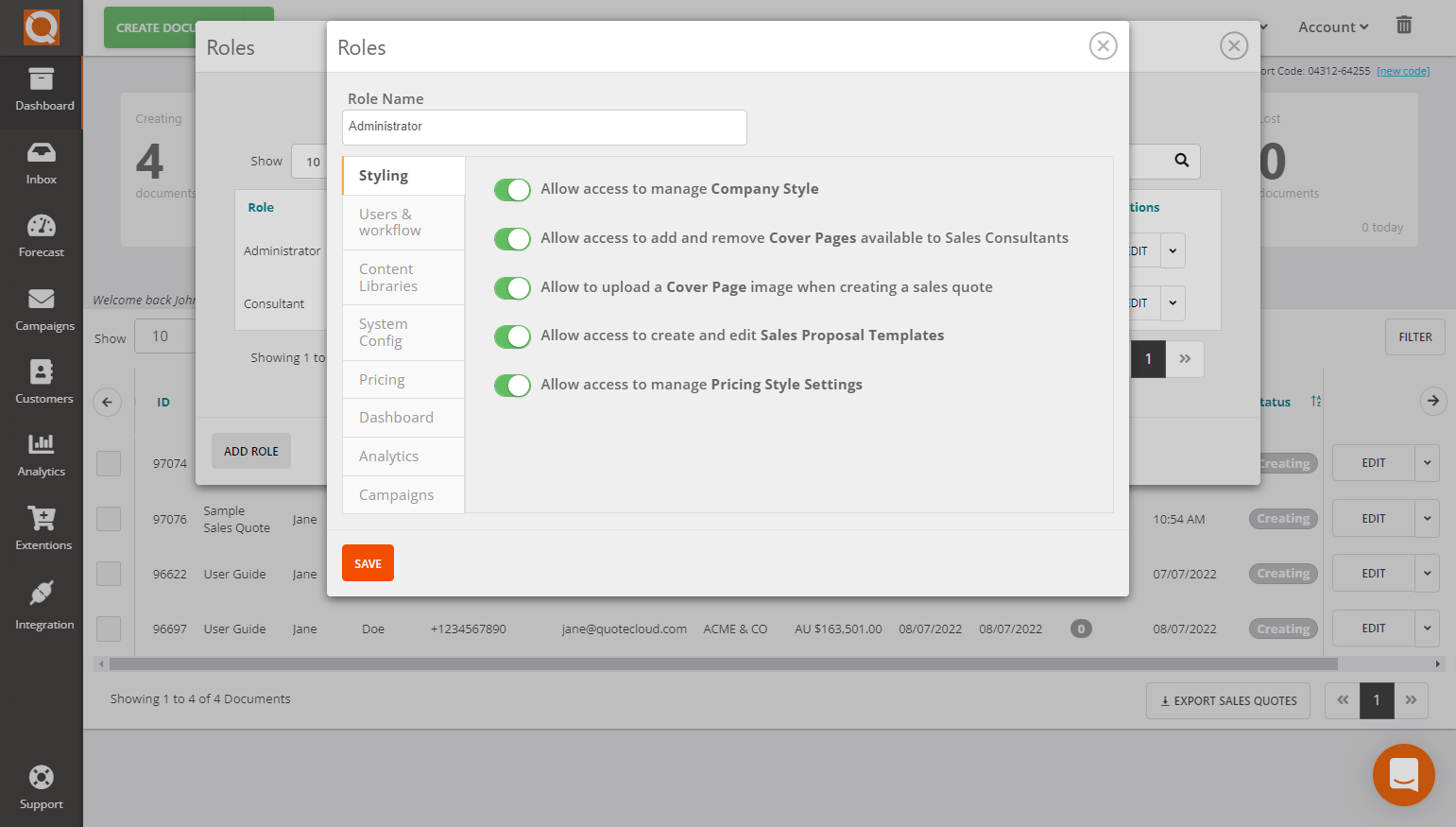Disable access to manage Company Style
1456x827 pixels.
tap(512, 189)
